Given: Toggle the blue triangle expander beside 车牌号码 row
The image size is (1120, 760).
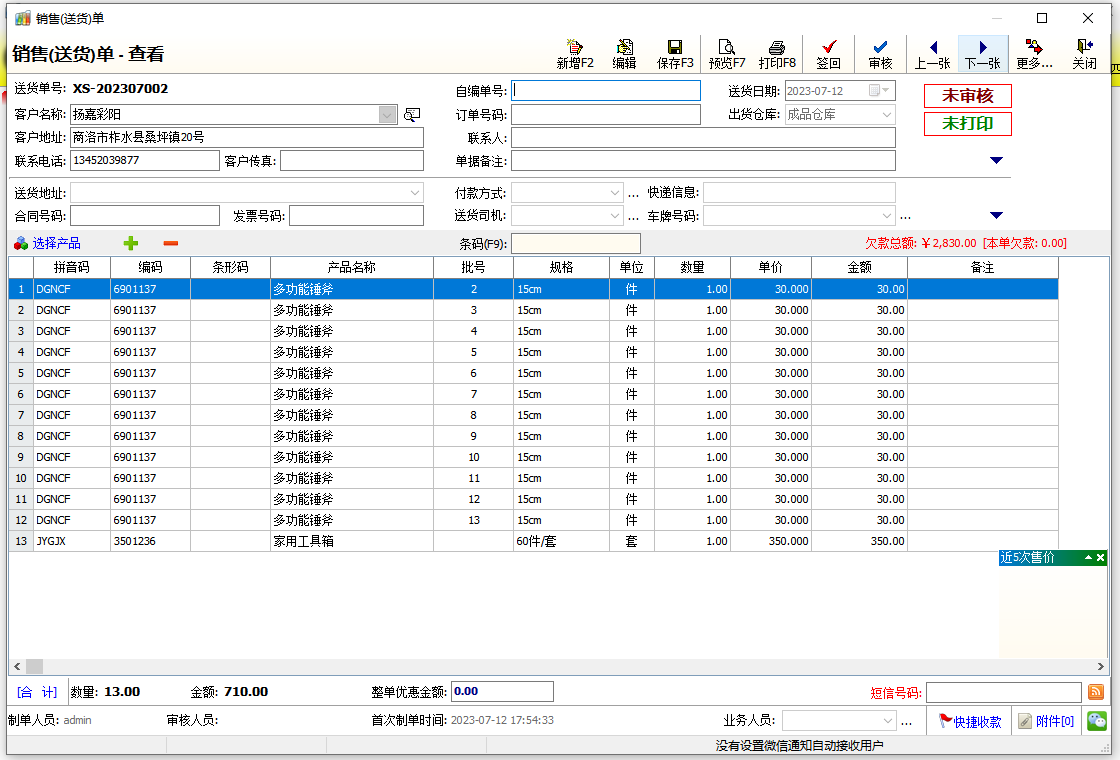Looking at the screenshot, I should (996, 216).
